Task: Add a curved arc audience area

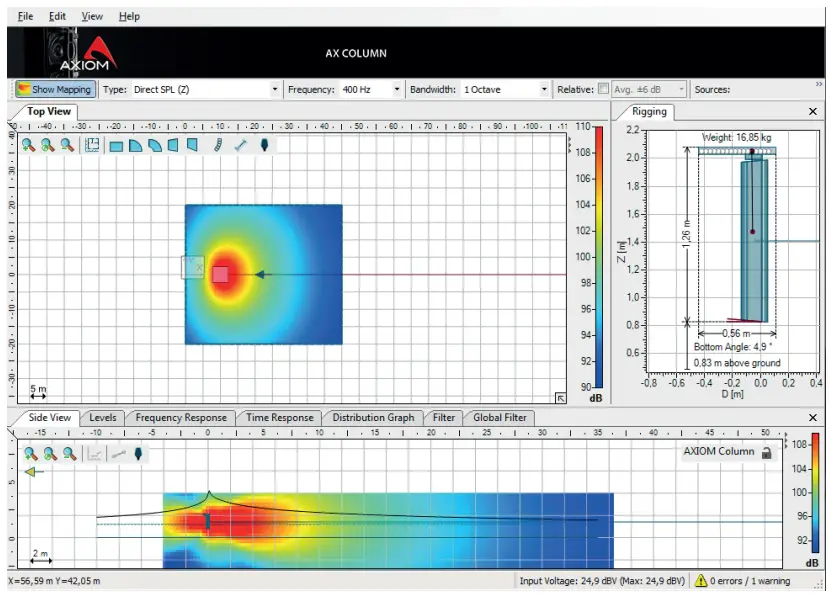Action: point(155,146)
